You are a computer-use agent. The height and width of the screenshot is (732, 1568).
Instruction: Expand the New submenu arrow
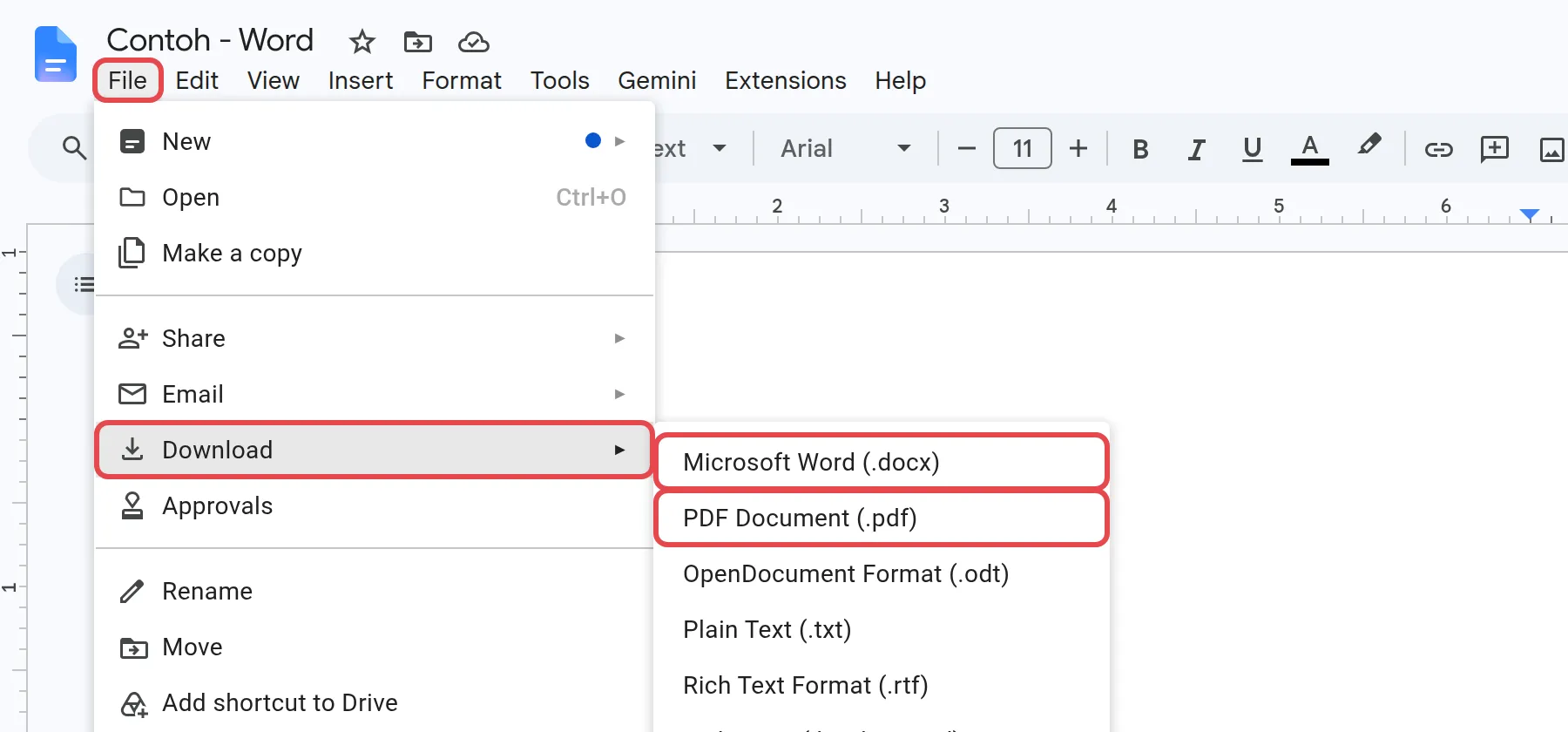[619, 141]
